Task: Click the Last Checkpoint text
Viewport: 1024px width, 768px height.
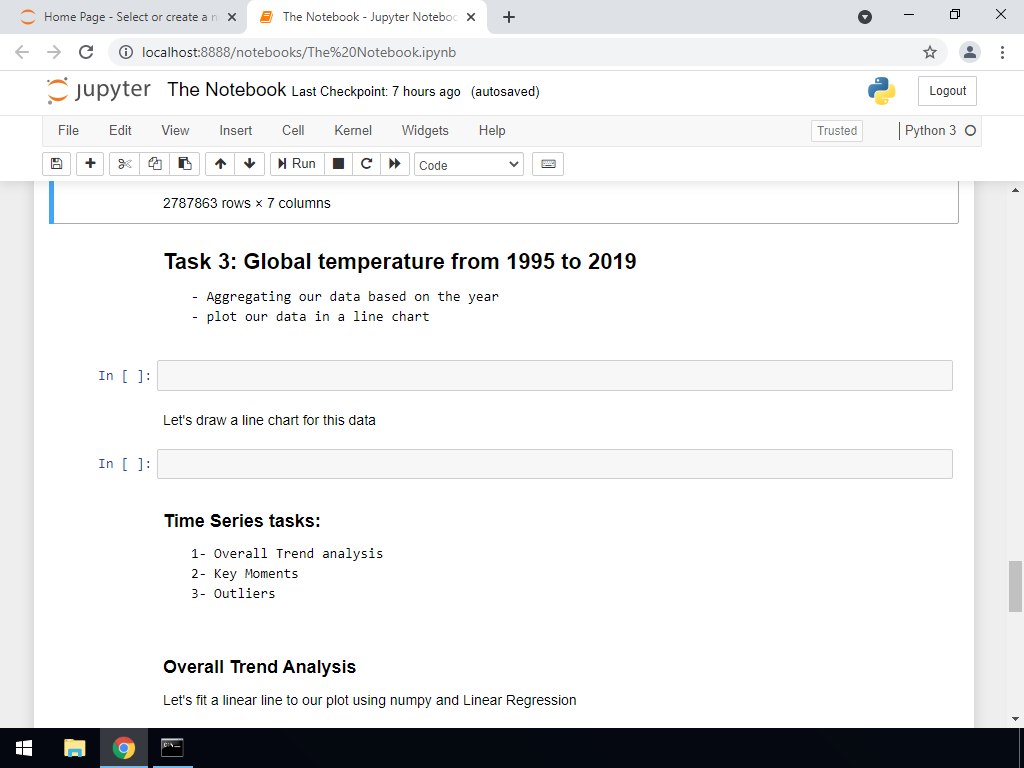Action: (x=376, y=91)
